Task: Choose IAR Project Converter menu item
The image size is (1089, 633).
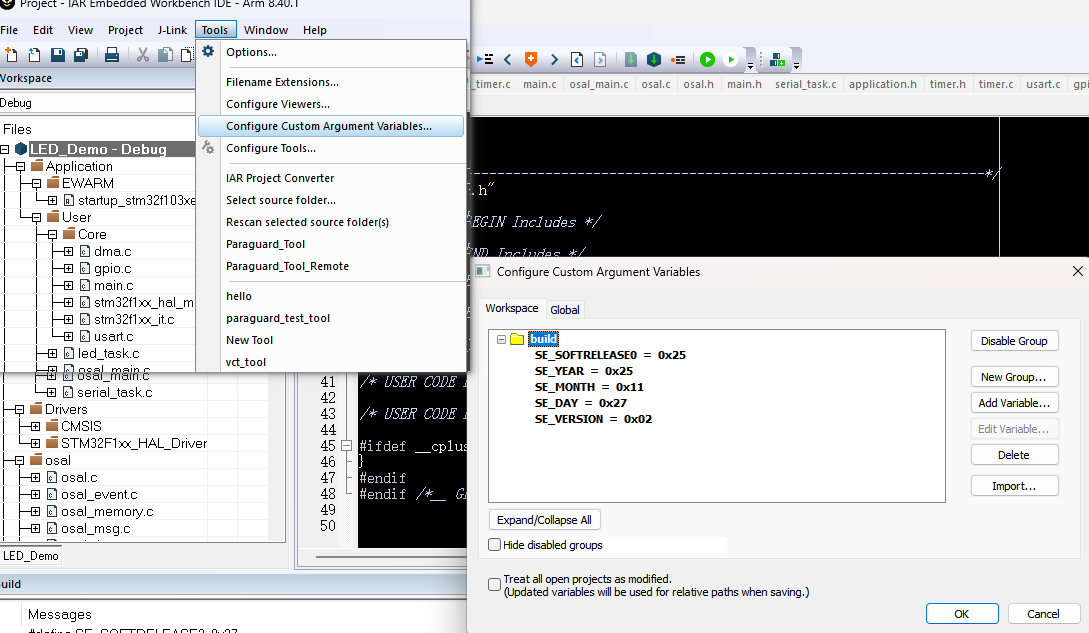Action: 280,178
